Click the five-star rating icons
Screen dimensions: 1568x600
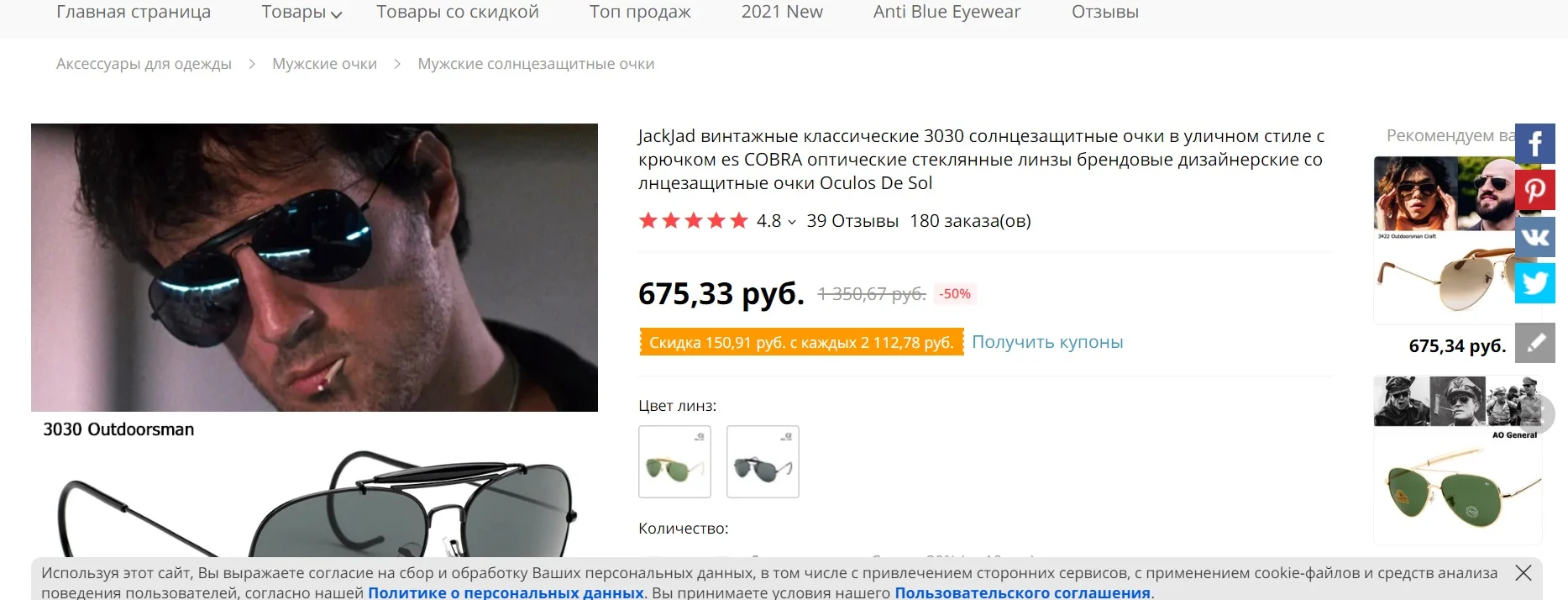point(693,221)
